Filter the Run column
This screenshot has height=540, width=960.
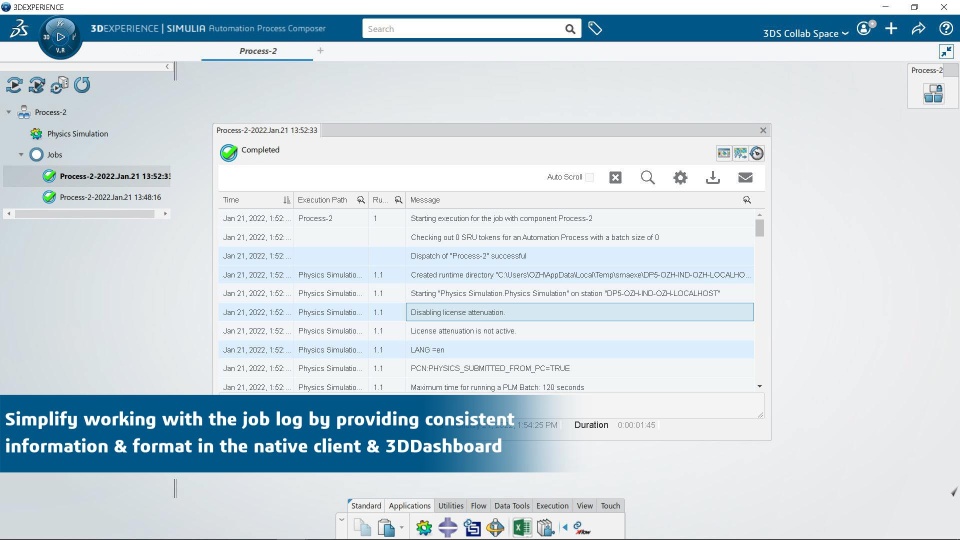[399, 200]
